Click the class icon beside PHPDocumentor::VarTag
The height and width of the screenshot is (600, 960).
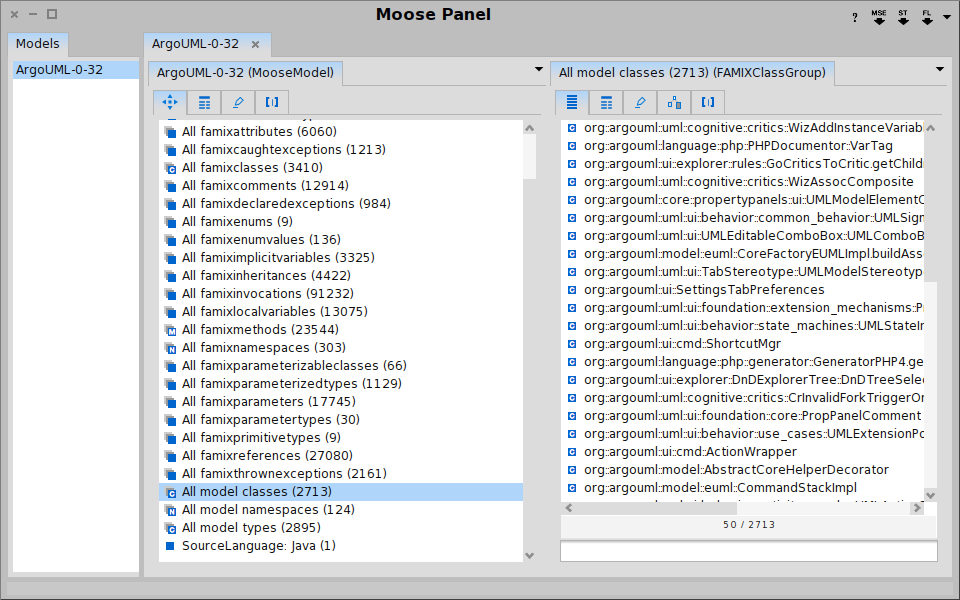tap(572, 146)
